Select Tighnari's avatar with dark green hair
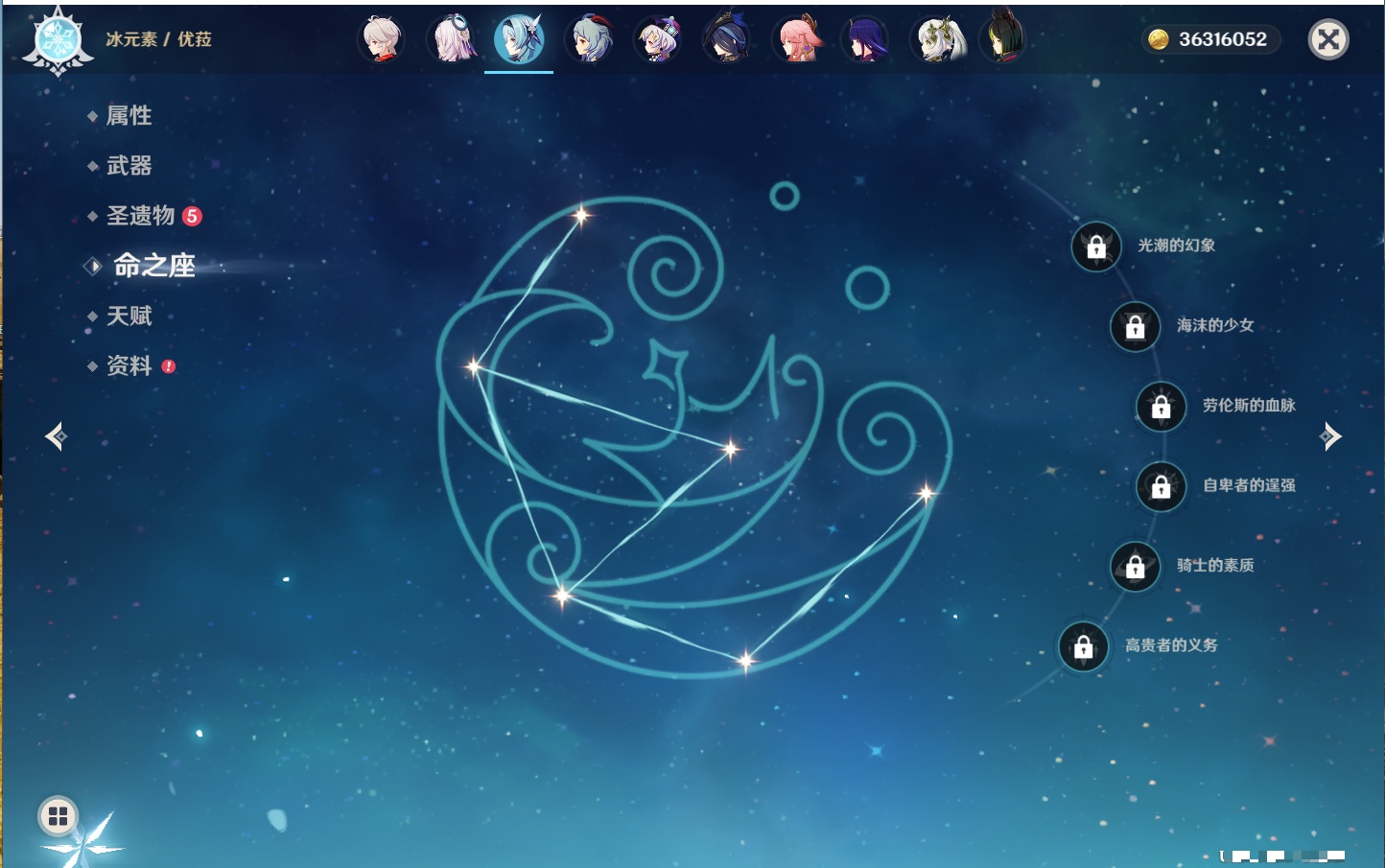Screen dimensions: 1385x868 click(x=1003, y=39)
